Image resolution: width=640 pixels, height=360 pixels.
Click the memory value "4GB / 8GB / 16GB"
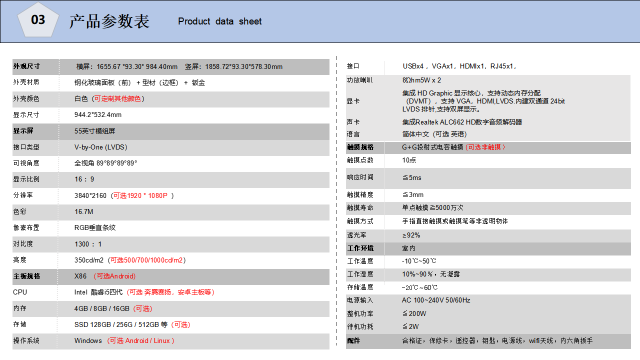tap(102, 309)
